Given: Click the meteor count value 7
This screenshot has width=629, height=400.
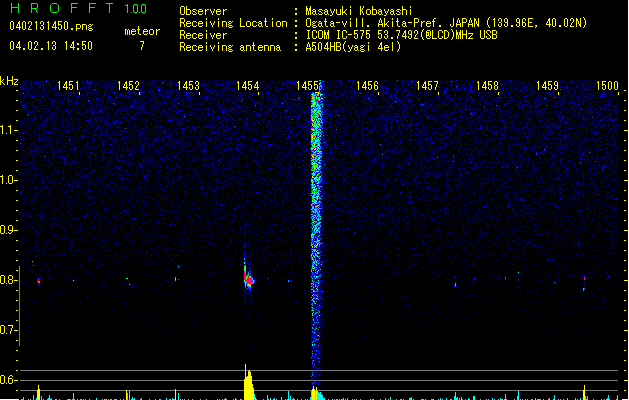Looking at the screenshot, I should tap(142, 46).
